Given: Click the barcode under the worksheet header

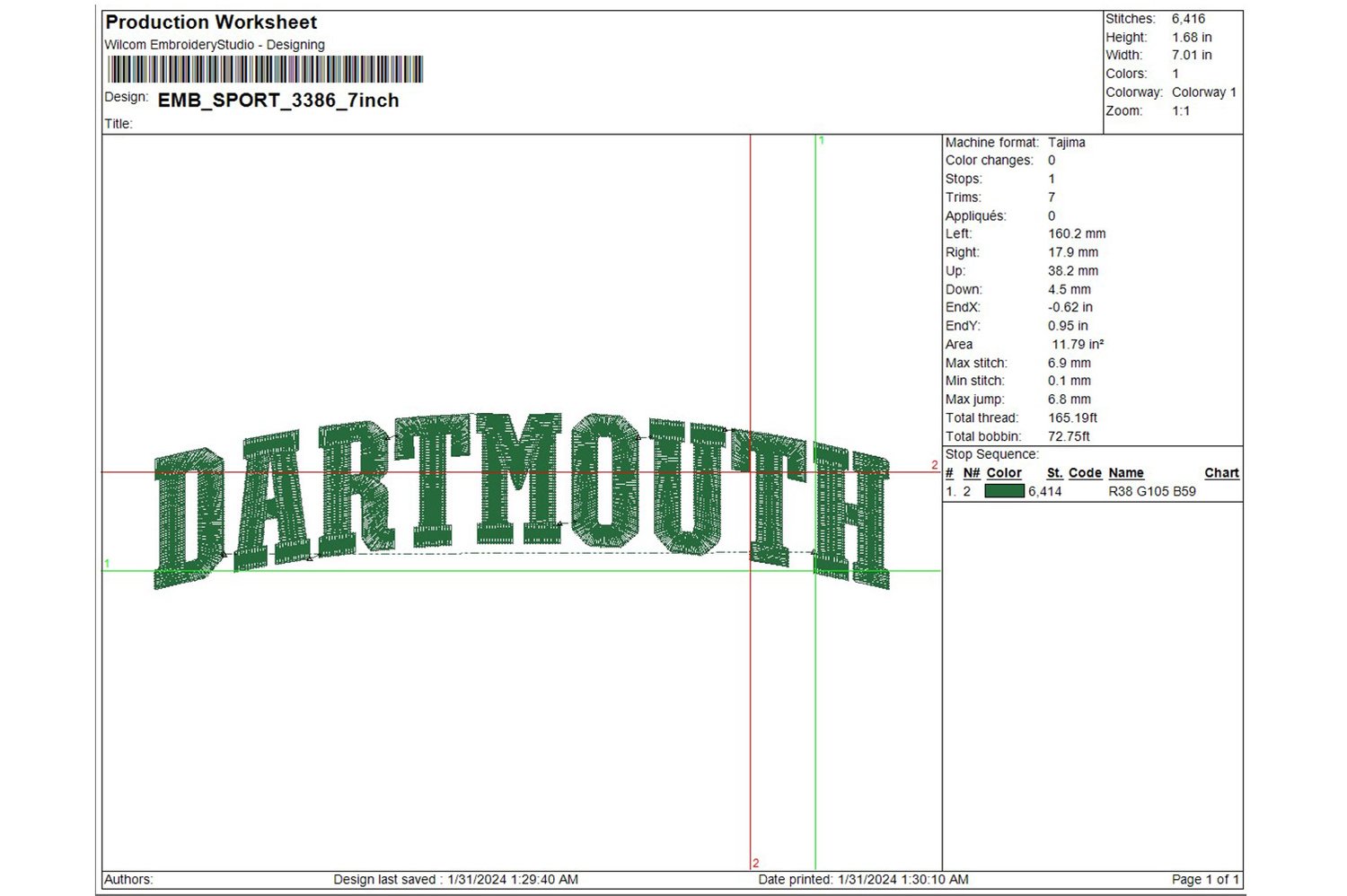Looking at the screenshot, I should [265, 69].
